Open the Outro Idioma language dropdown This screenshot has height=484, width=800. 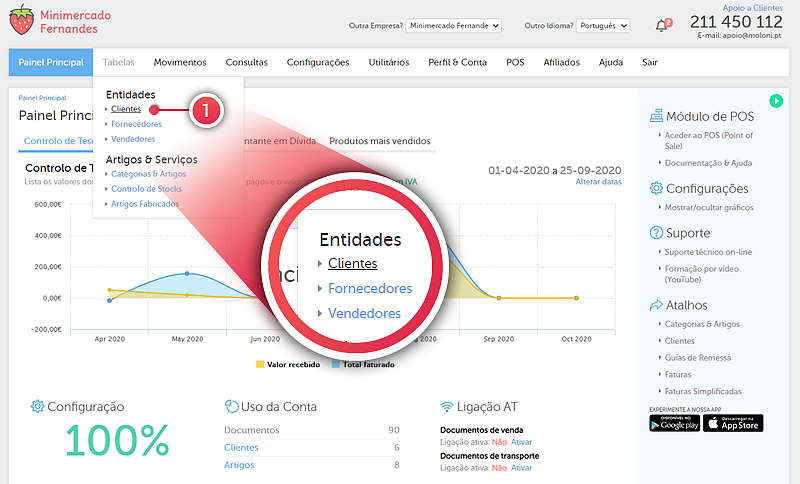pos(603,26)
